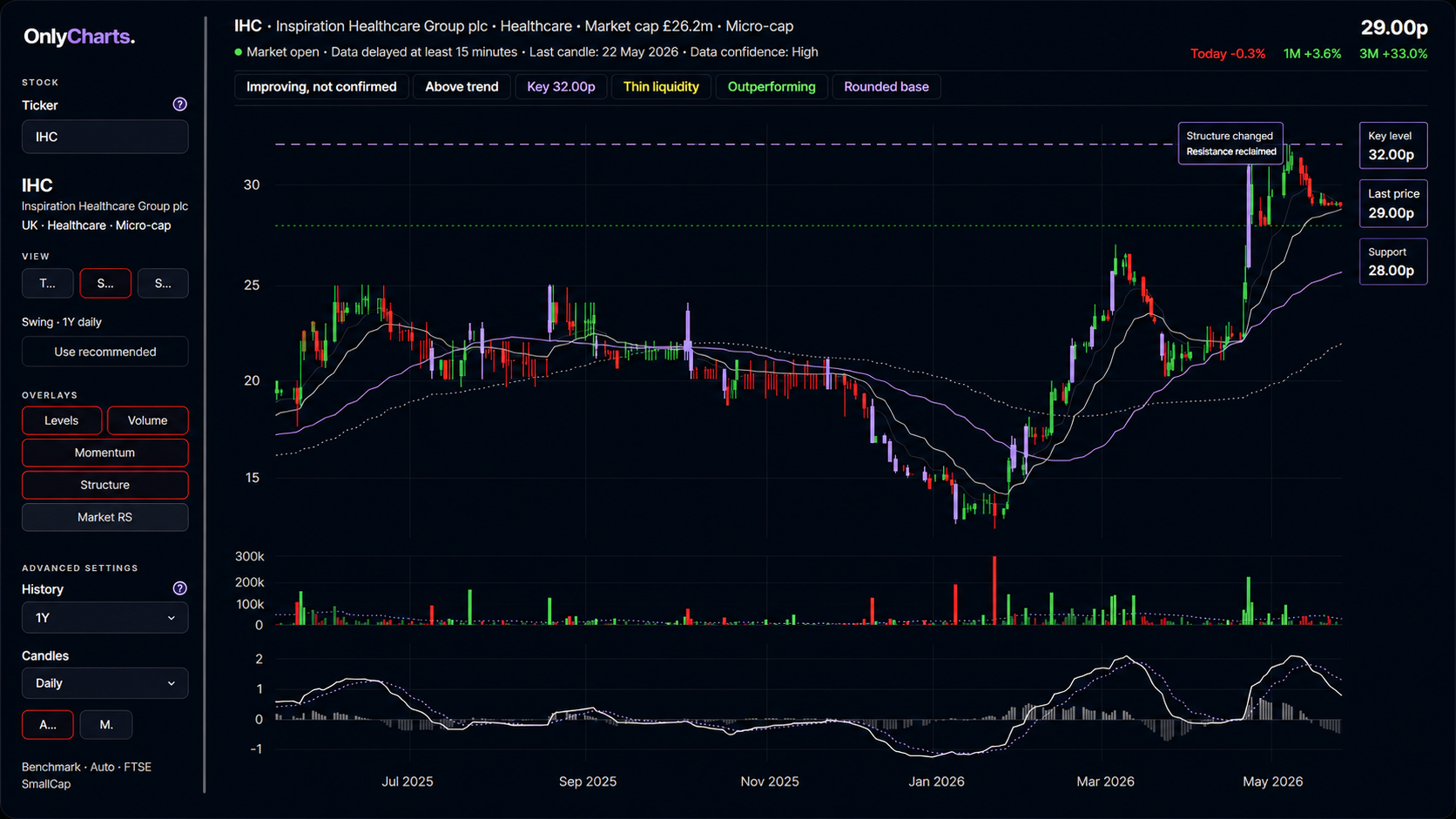Toggle the Momentum overlay
Image resolution: width=1456 pixels, height=819 pixels.
click(x=105, y=453)
